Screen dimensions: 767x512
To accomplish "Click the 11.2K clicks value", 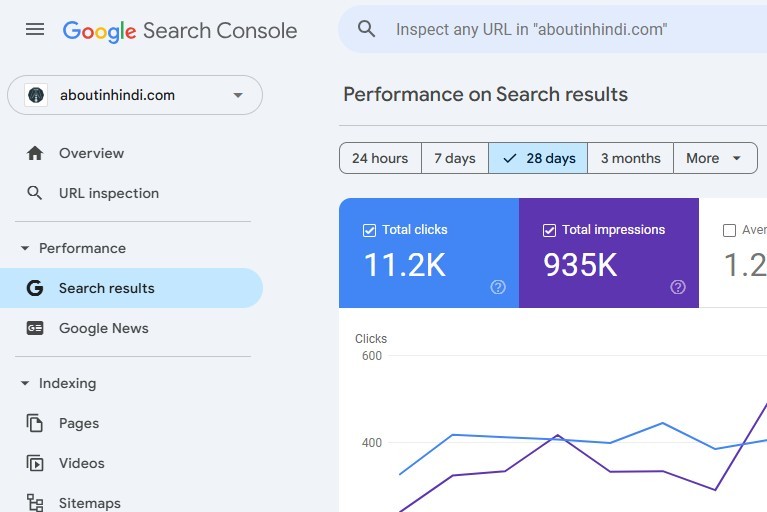I will click(405, 265).
